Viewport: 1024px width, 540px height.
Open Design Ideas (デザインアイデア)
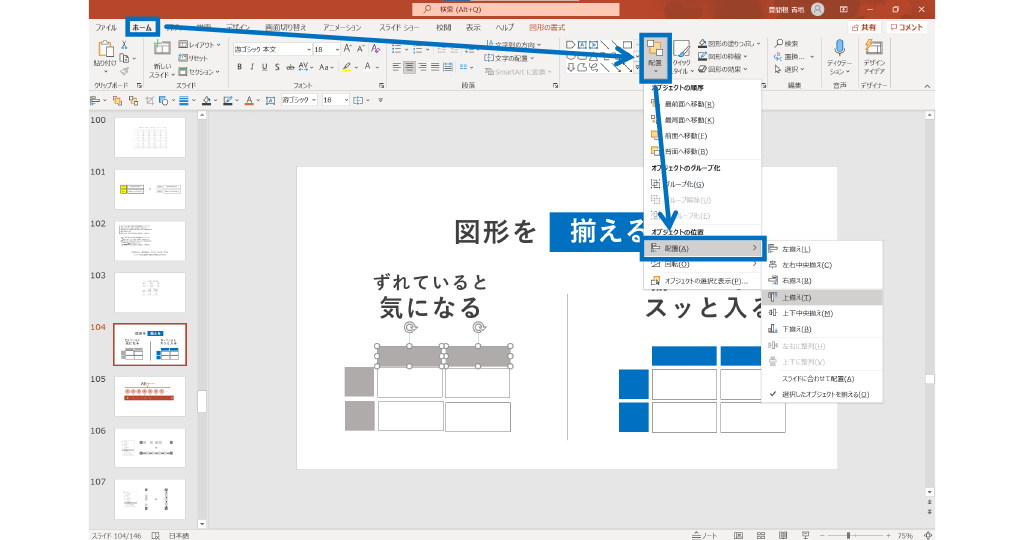click(874, 54)
